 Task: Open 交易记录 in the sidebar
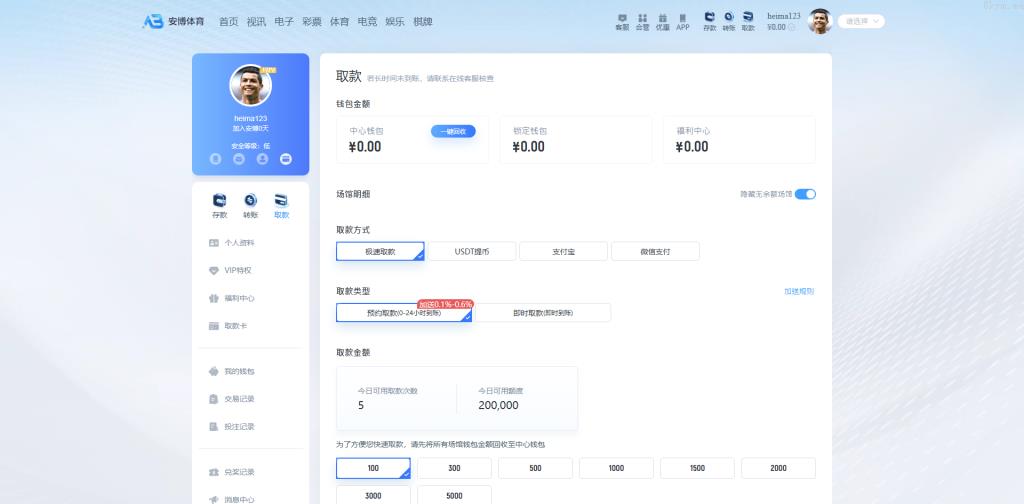240,399
